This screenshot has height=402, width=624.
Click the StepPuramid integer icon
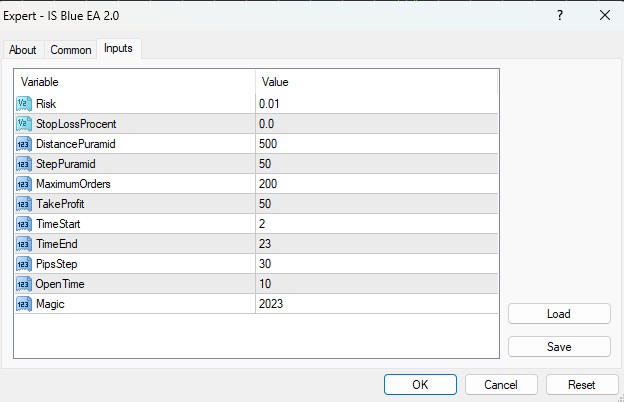point(24,164)
